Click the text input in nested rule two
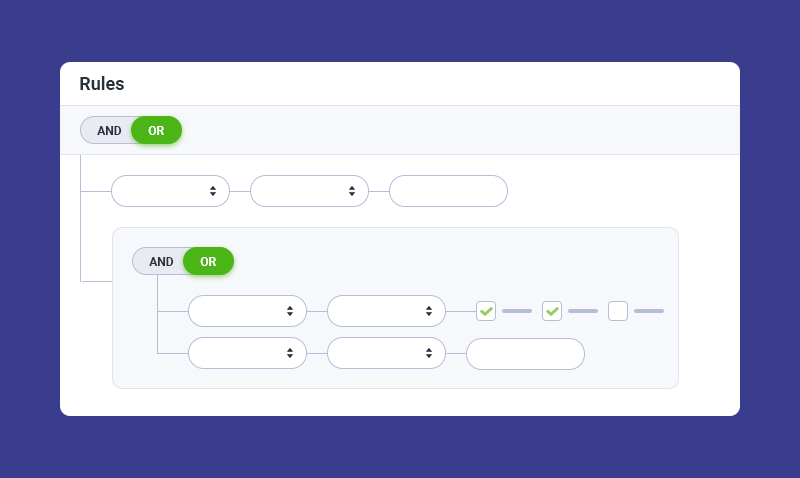Viewport: 800px width, 478px height. [x=525, y=353]
